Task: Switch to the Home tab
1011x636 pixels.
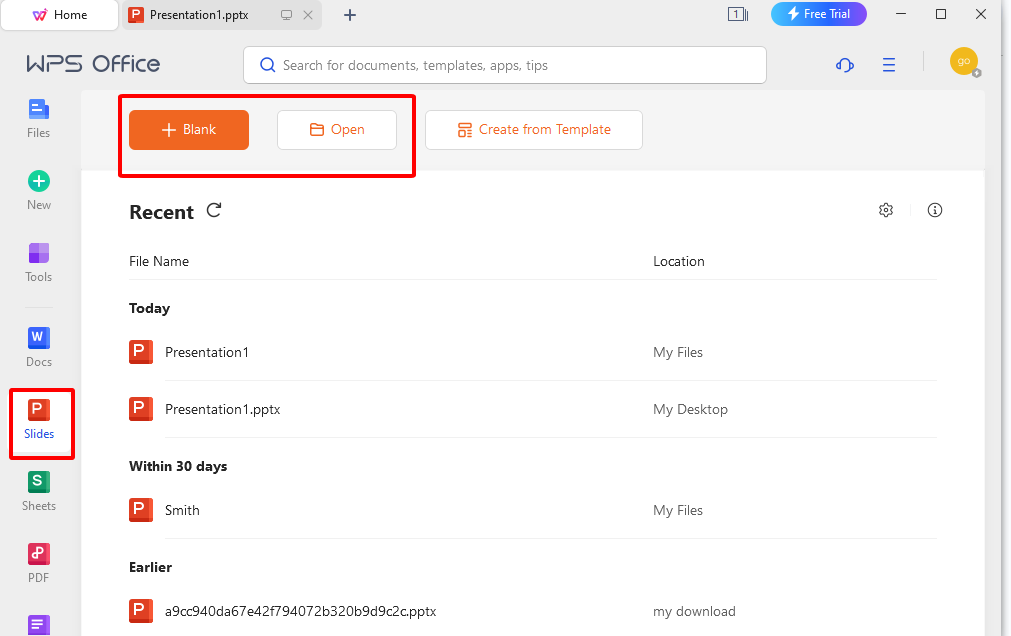Action: 60,15
